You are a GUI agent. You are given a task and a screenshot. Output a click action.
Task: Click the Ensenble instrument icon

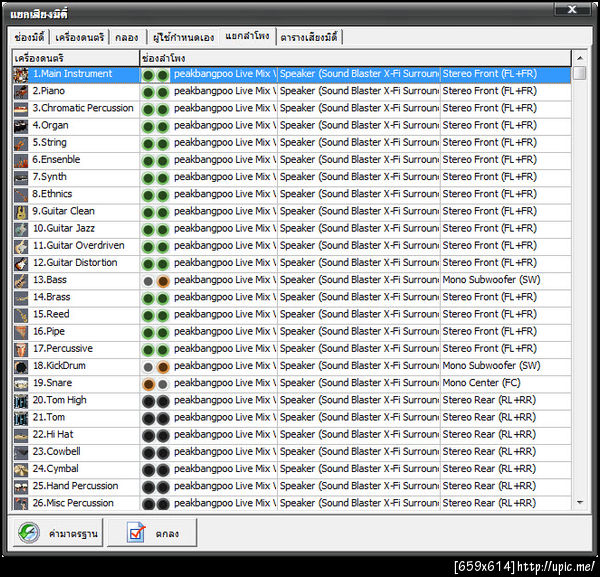(21, 161)
